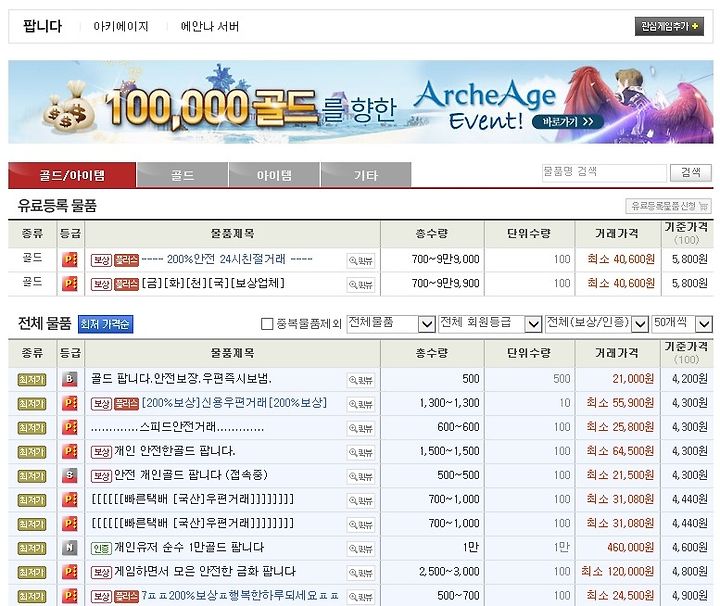This screenshot has width=720, height=606.
Task: Open the 골드 팝니다.안전보장.우편즉시보냄 listing title
Action: click(x=181, y=379)
